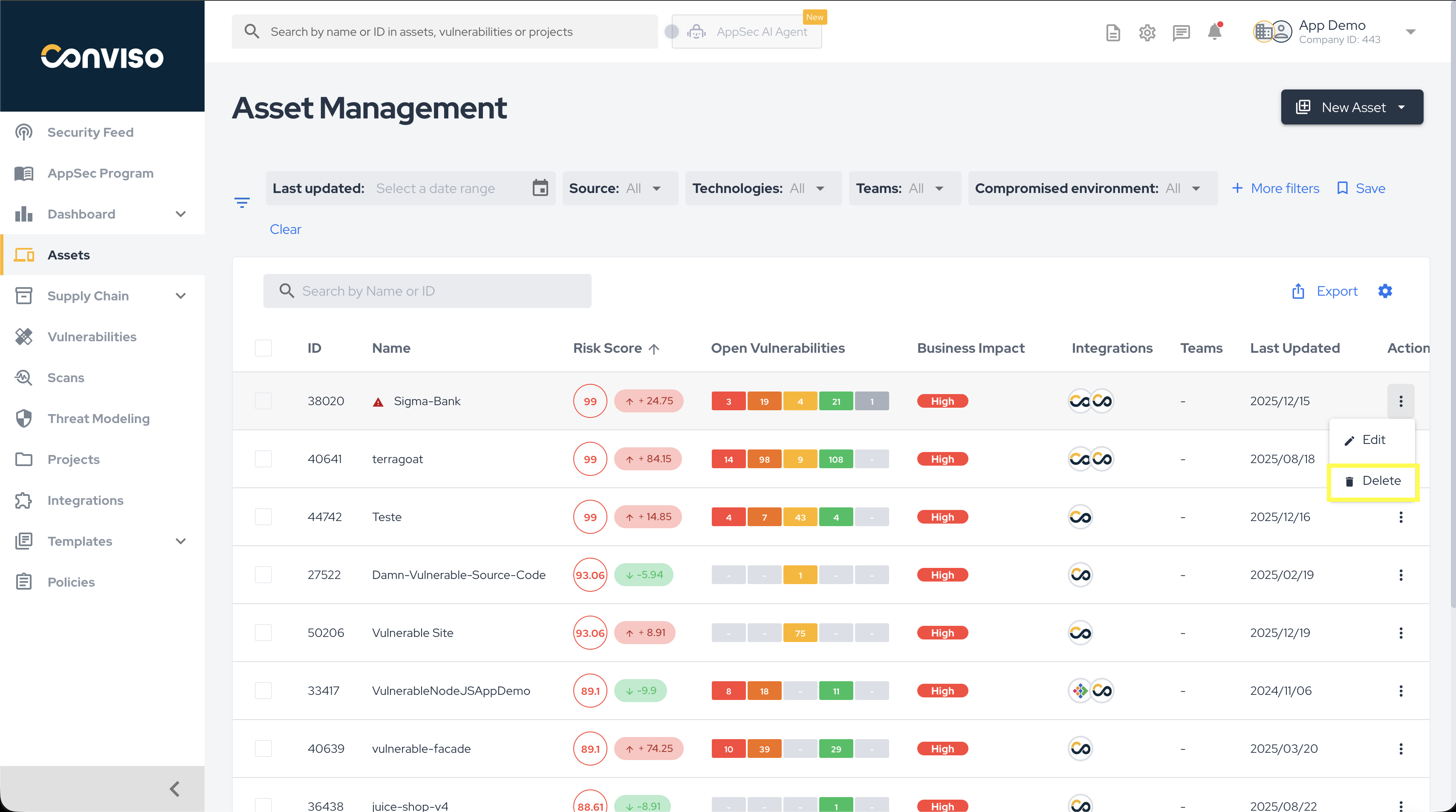Image resolution: width=1456 pixels, height=812 pixels.
Task: Open the kebab actions menu on Teste row
Action: coord(1401,517)
